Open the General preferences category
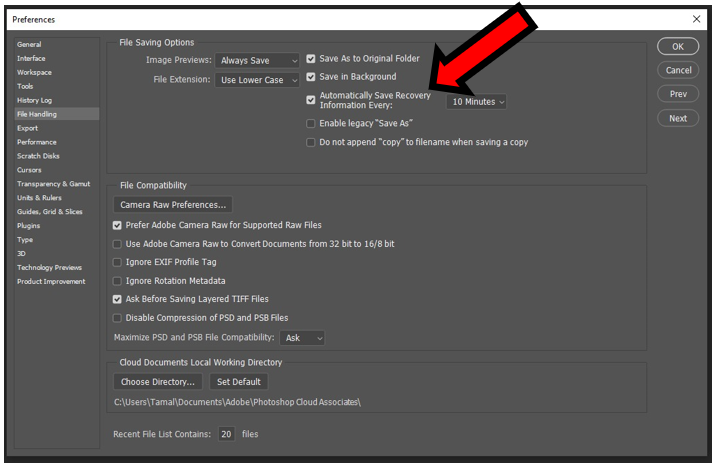Viewport: 714px width, 465px height. click(x=29, y=44)
